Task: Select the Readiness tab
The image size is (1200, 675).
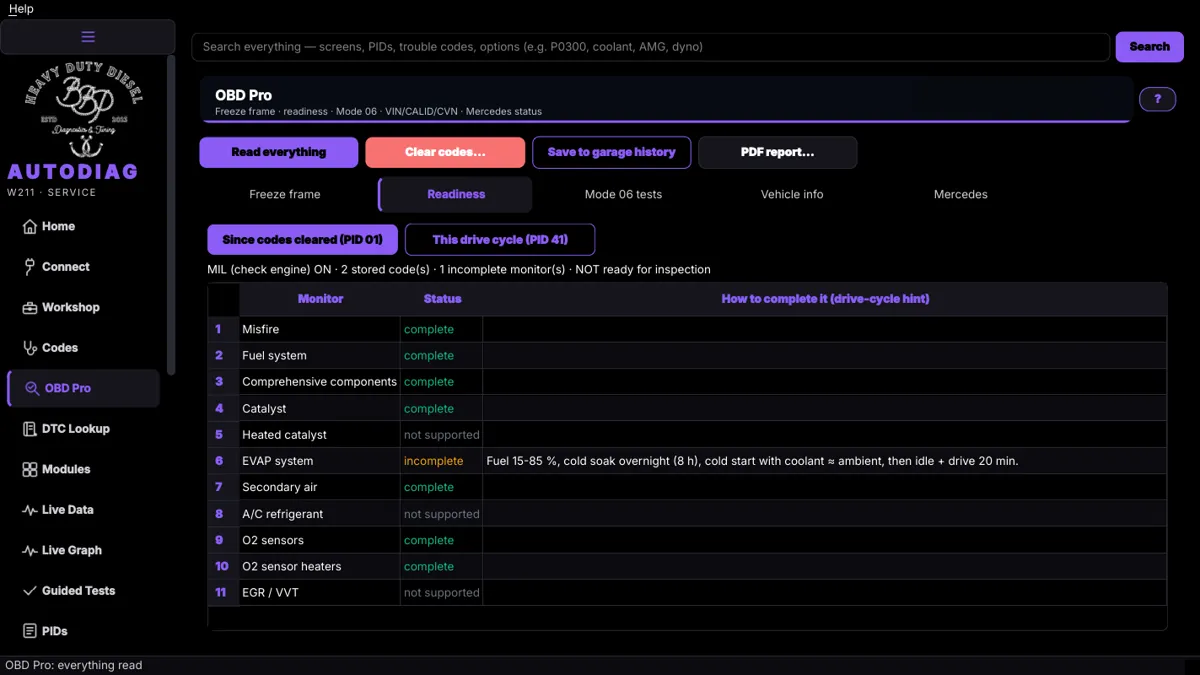Action: coord(456,194)
